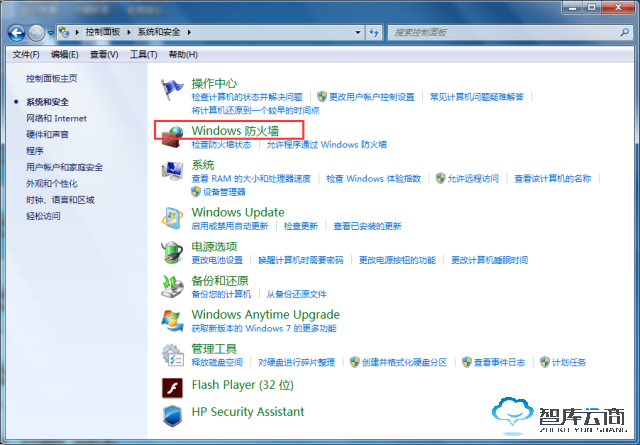Viewport: 640px width, 445px height.
Task: Click 控制面板 in the address breadcrumb
Action: coord(103,32)
